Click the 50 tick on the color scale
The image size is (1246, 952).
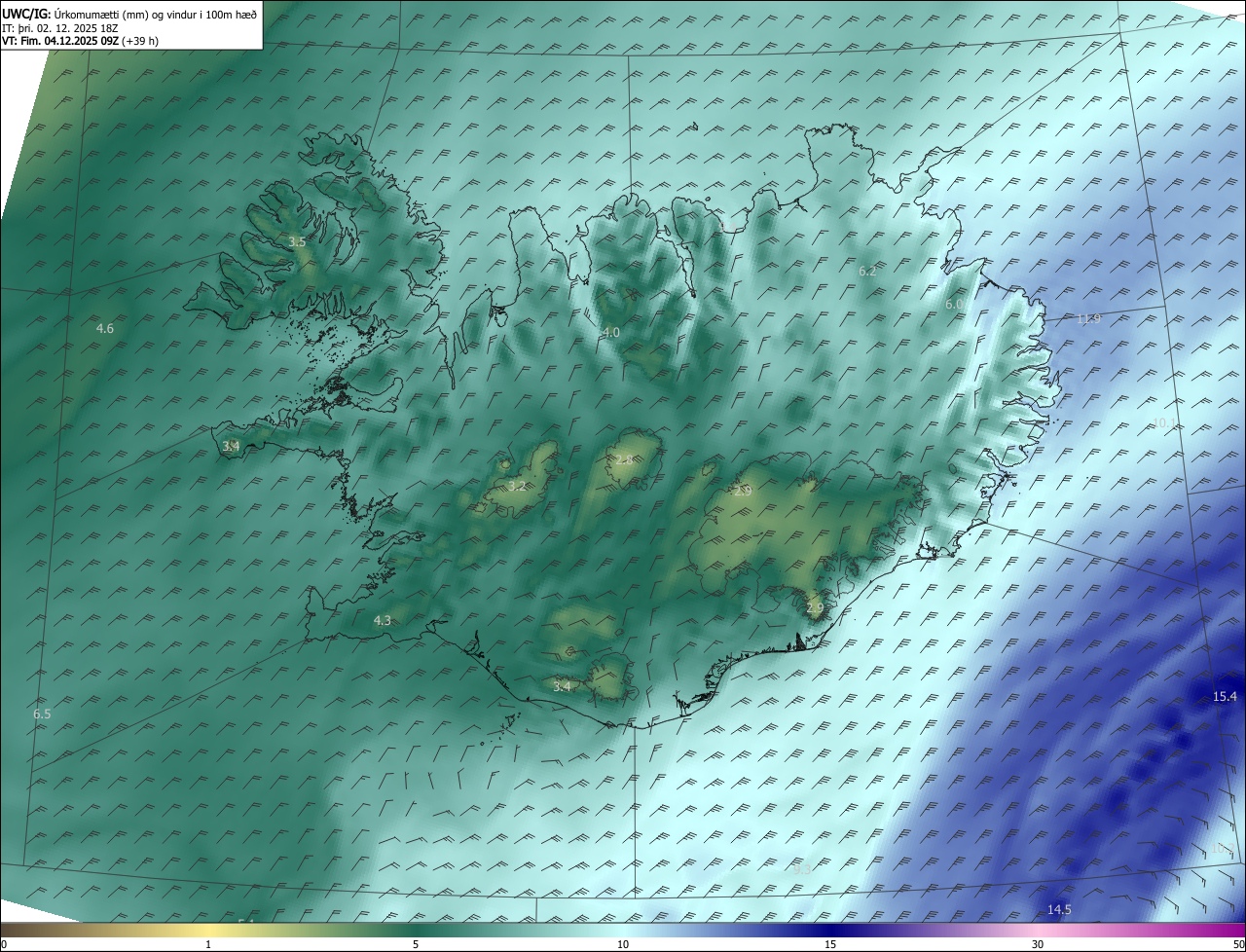[1239, 944]
